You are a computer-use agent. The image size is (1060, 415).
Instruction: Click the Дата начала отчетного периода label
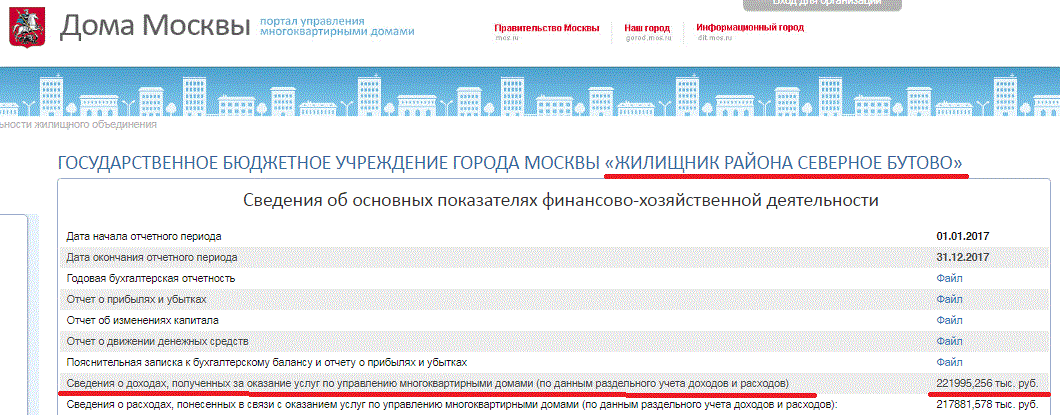(143, 237)
